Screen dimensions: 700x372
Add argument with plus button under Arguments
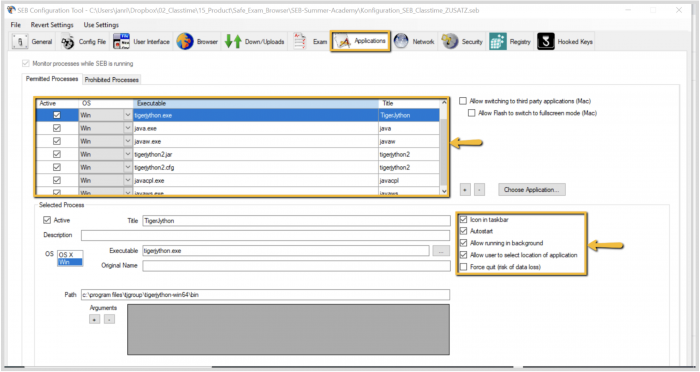[95, 319]
